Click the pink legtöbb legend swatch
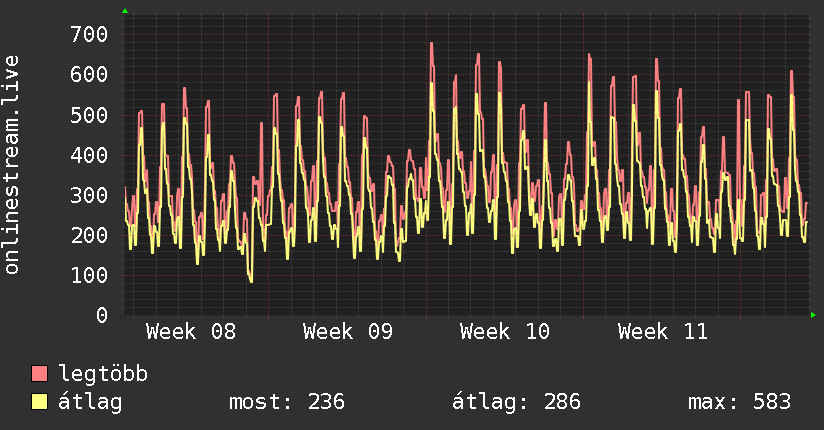 pos(39,373)
